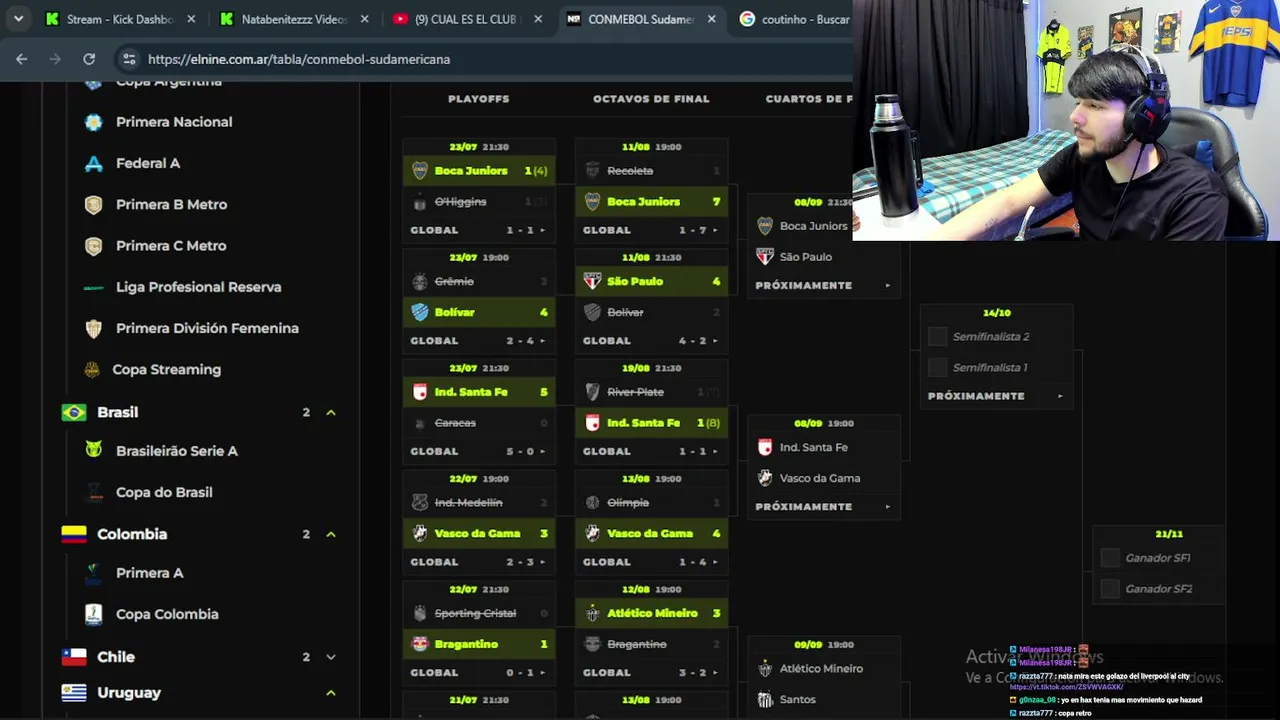Click the Semifinalista 2 slot
The image size is (1280, 720).
(x=997, y=337)
